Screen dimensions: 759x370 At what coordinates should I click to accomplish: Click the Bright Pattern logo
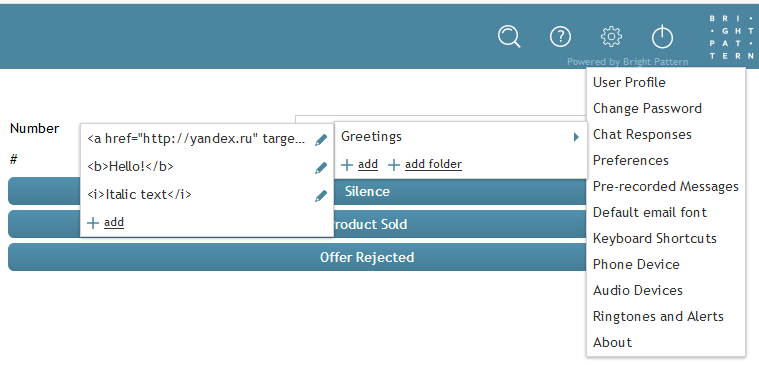[x=731, y=37]
